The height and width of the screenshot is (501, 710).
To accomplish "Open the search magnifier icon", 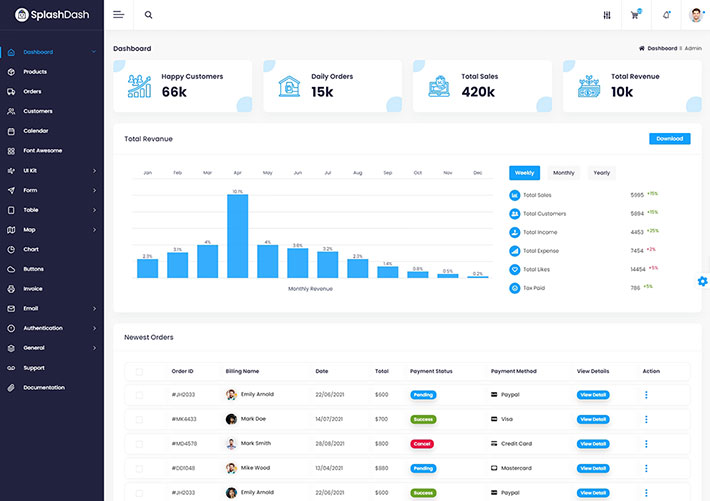I will pyautogui.click(x=149, y=15).
